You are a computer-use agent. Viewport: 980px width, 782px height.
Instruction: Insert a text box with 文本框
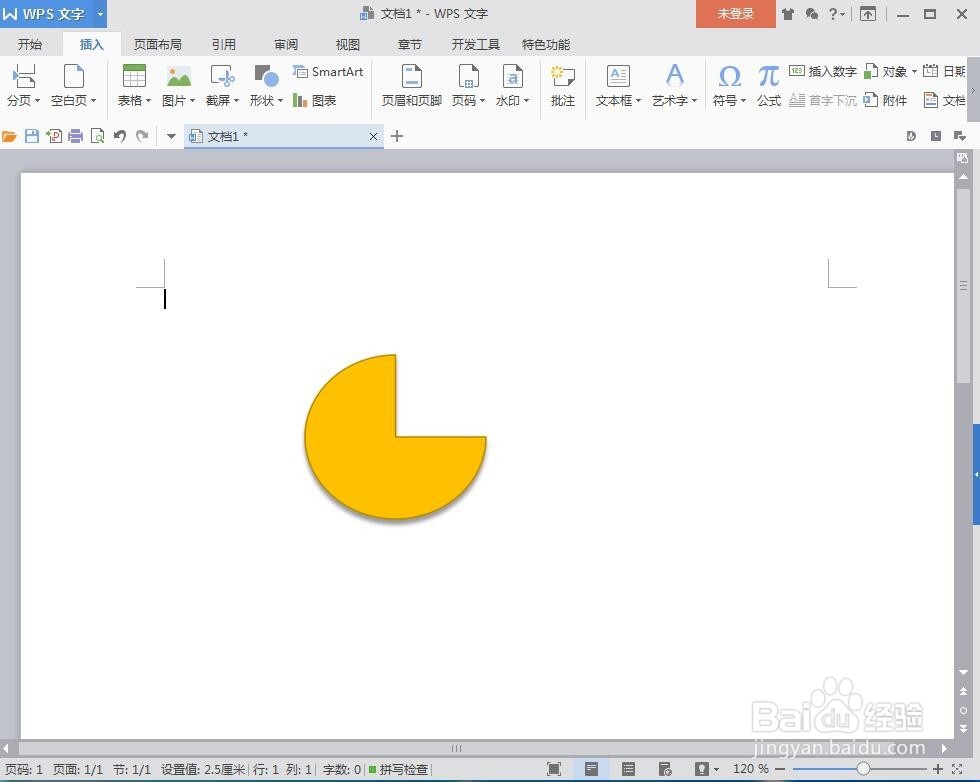pyautogui.click(x=618, y=86)
